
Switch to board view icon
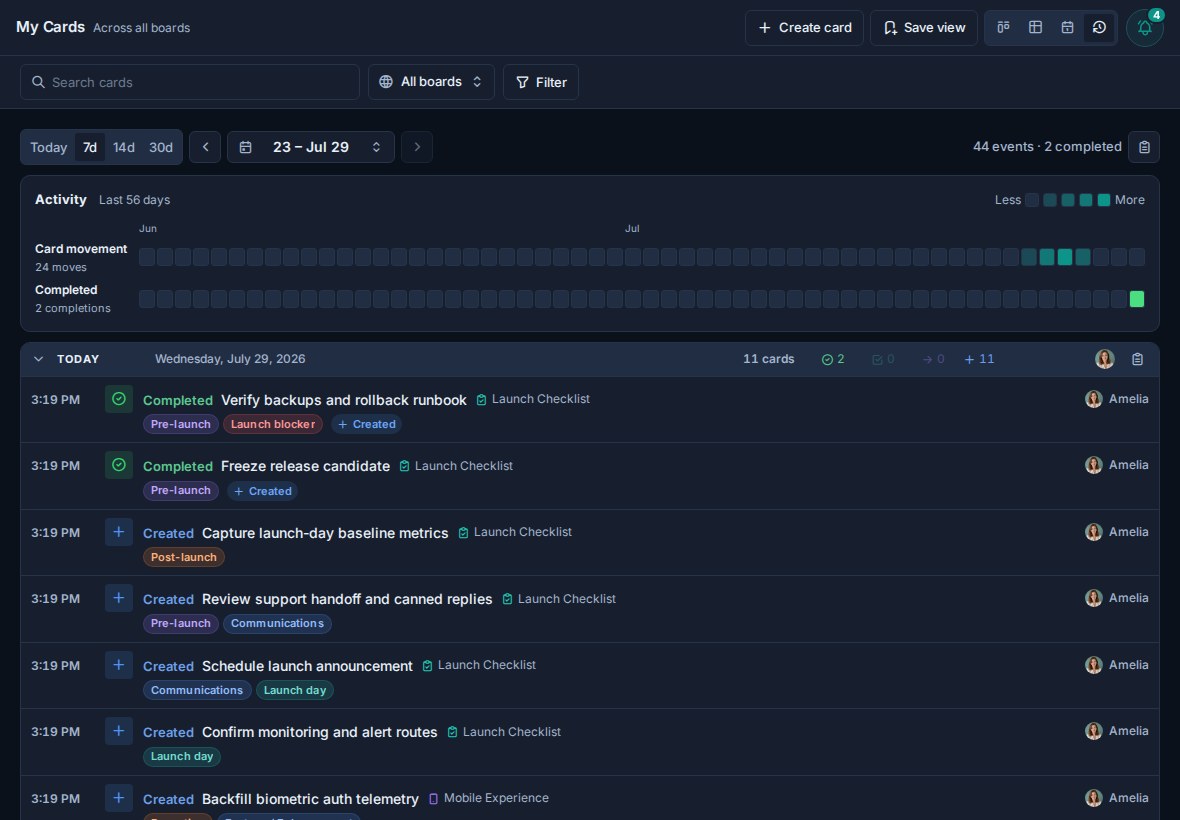tap(1003, 27)
